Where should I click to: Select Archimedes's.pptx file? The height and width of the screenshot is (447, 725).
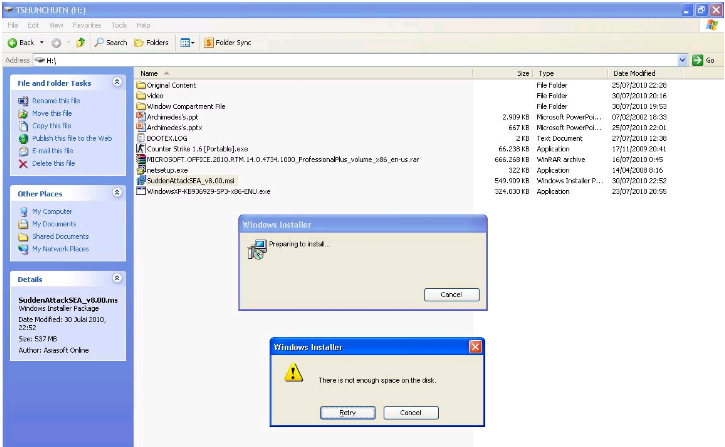pos(174,128)
